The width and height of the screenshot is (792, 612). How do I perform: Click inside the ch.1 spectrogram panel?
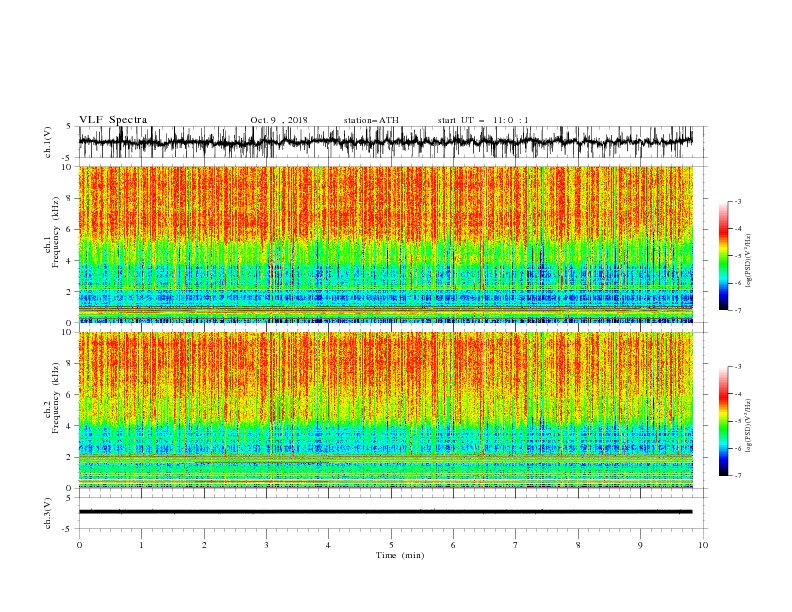(386, 244)
